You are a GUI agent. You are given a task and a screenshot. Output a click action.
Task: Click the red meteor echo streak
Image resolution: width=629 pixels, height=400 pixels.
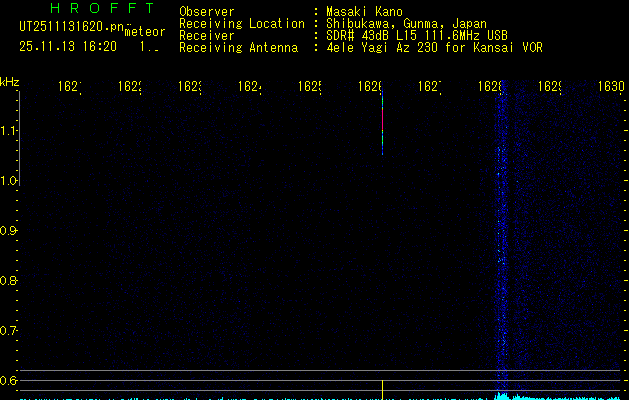(x=382, y=120)
